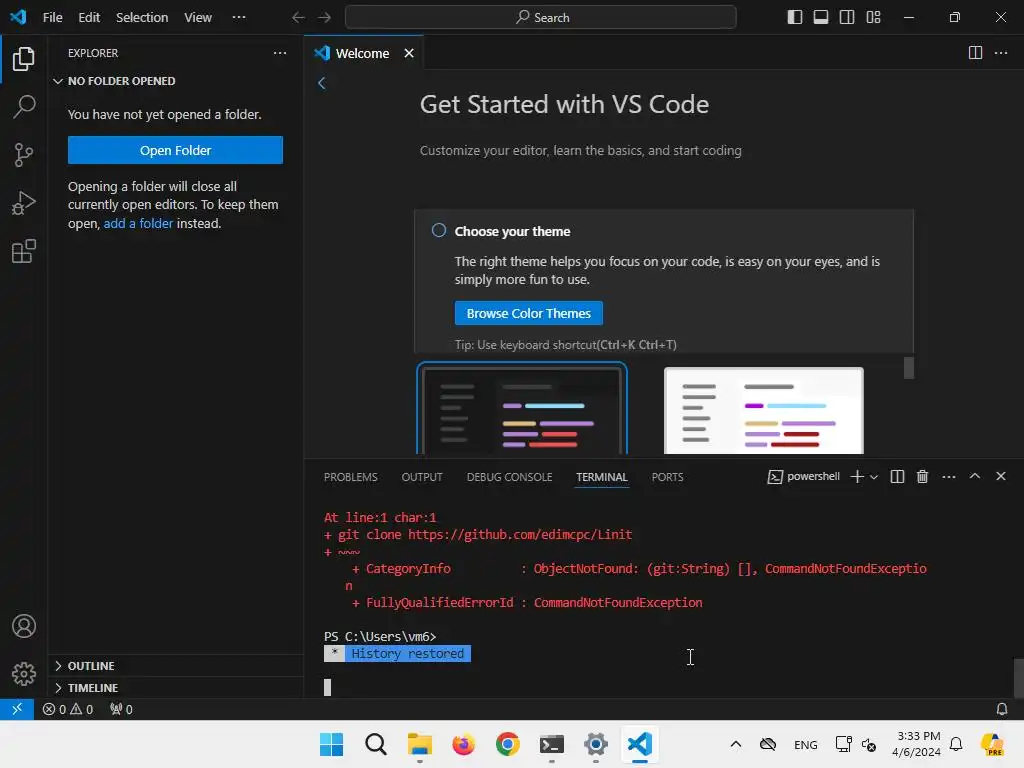
Task: Open the terminal launch profile dropdown arrow
Action: click(874, 477)
